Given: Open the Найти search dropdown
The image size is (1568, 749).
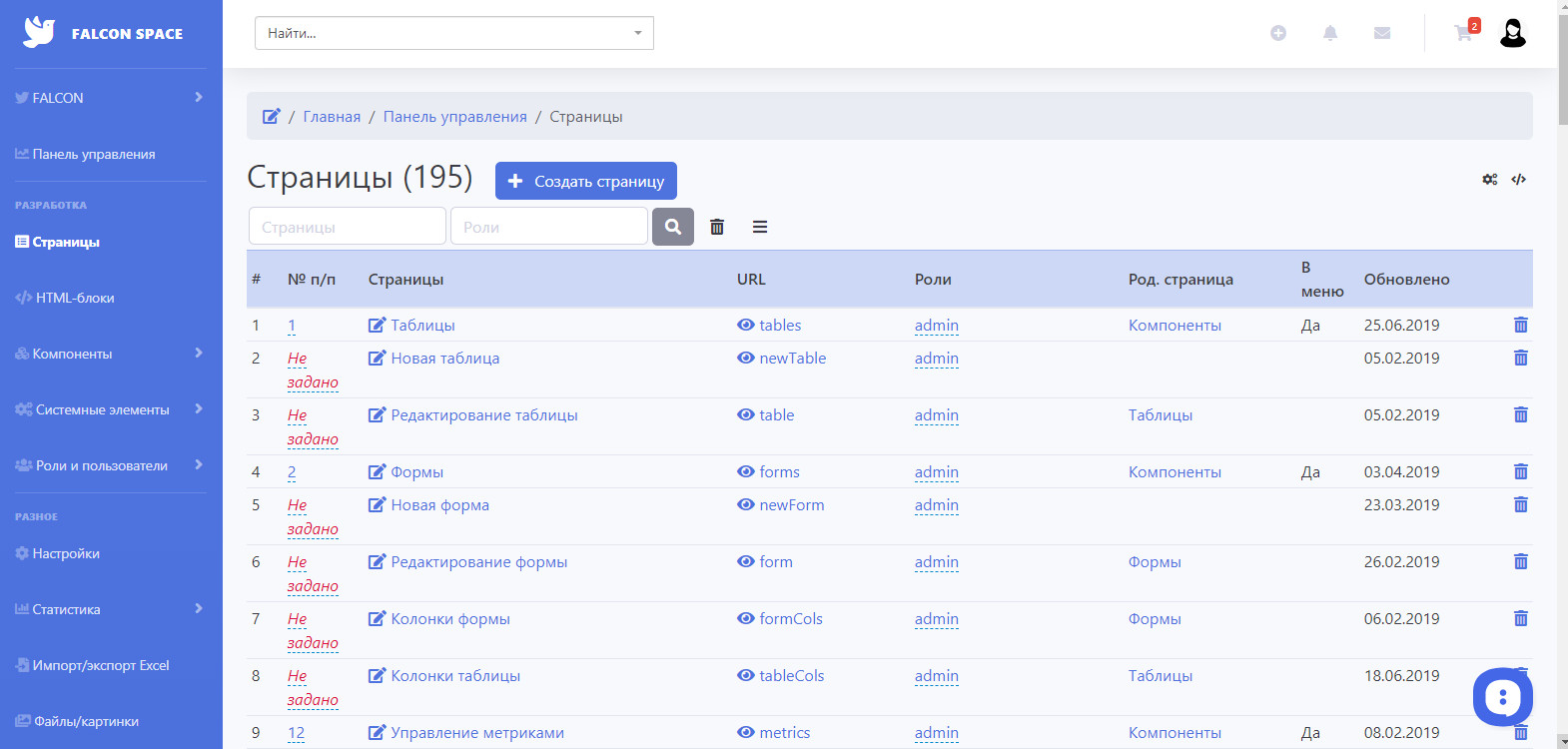Looking at the screenshot, I should [x=454, y=33].
